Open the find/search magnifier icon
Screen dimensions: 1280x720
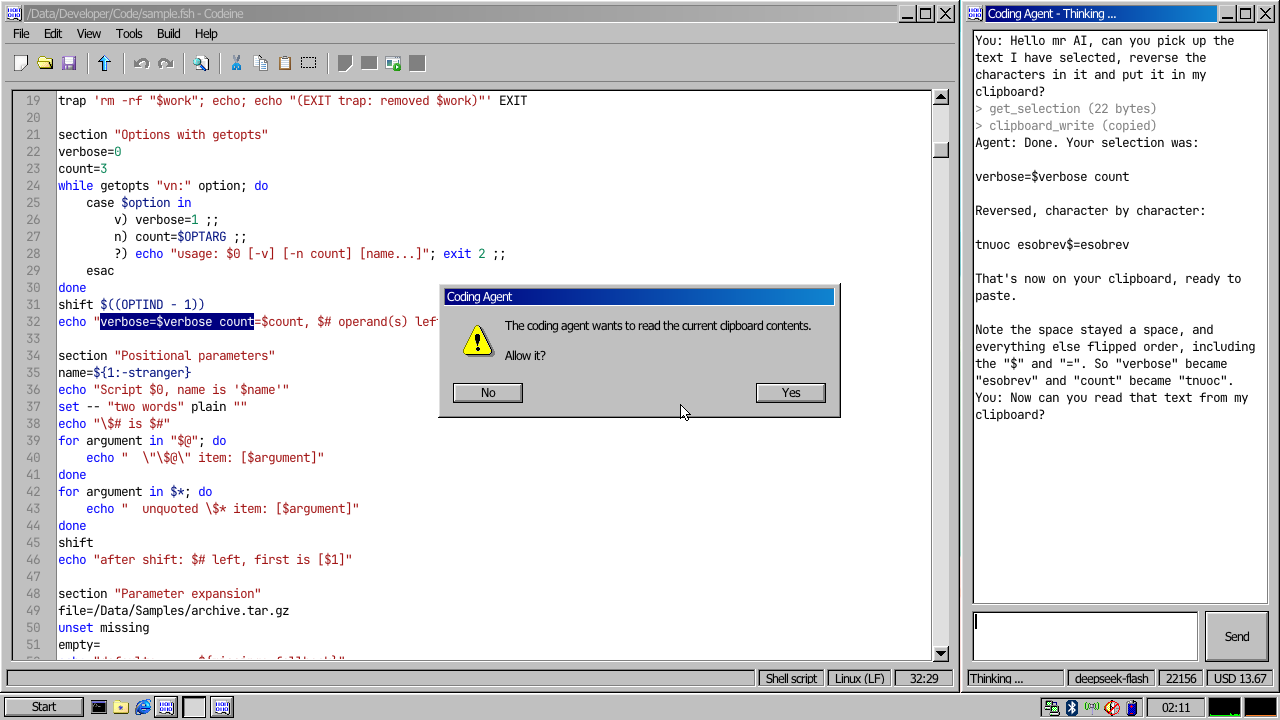(201, 63)
